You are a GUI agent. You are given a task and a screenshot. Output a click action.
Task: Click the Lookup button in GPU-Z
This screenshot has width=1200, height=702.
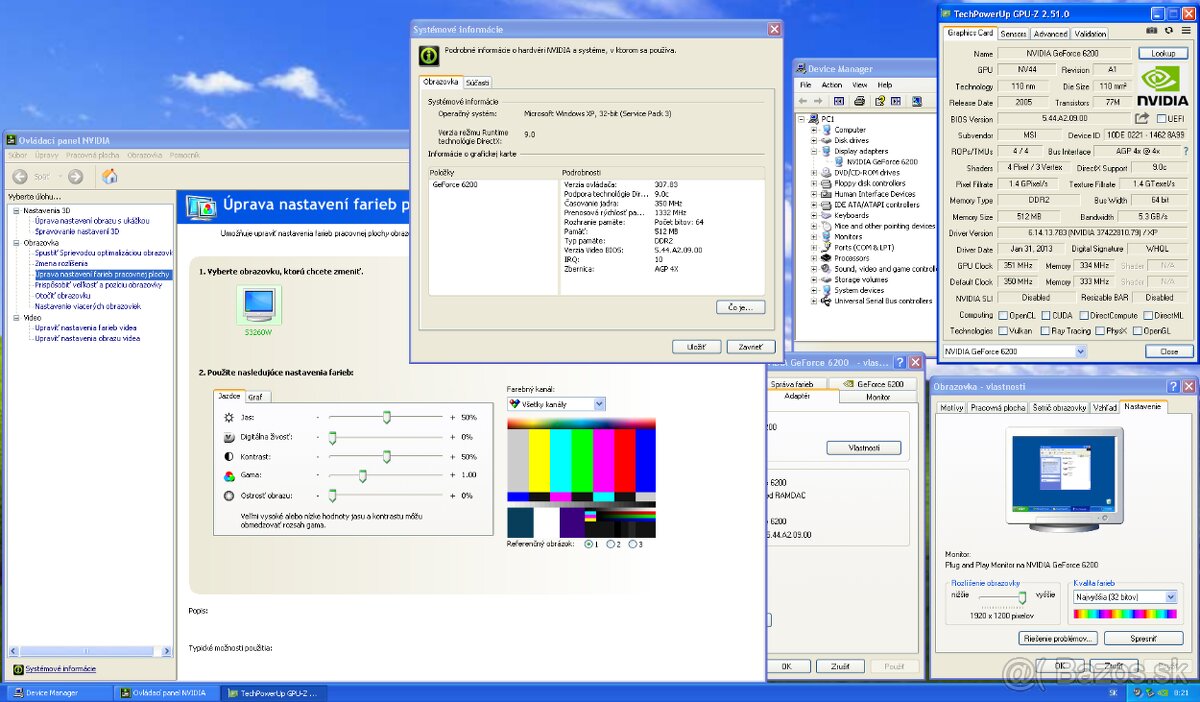[1163, 53]
